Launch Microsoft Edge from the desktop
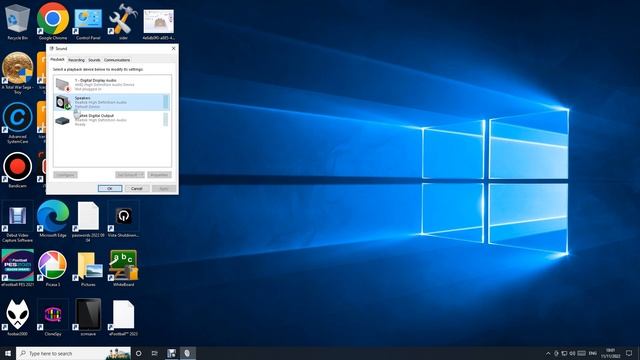 [x=53, y=219]
